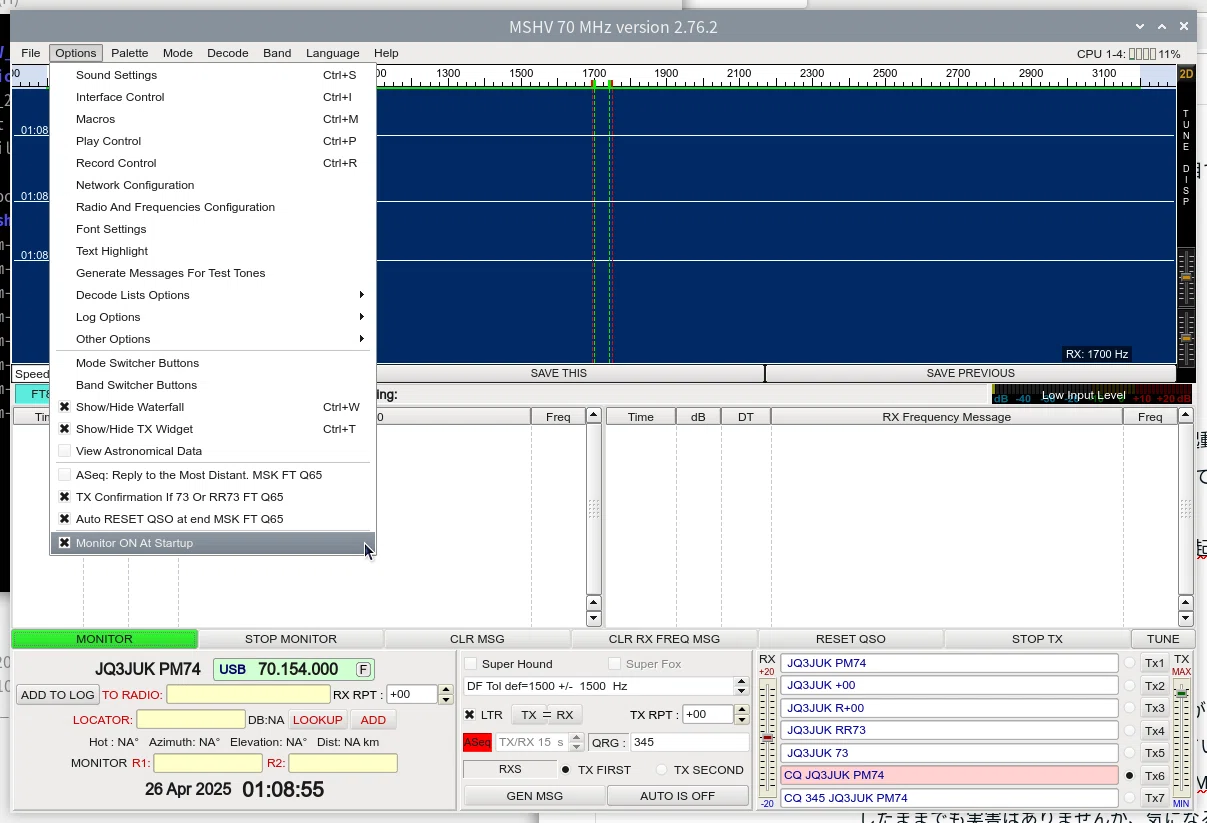Click SAVE PREVIOUS button

971,373
